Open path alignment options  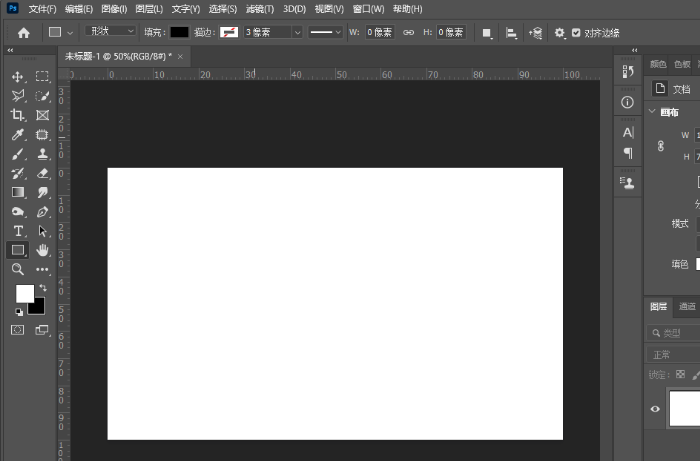[x=511, y=33]
